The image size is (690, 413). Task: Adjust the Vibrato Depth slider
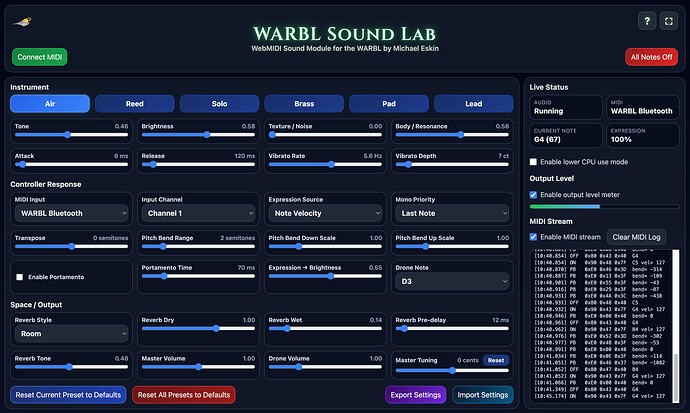click(x=452, y=164)
